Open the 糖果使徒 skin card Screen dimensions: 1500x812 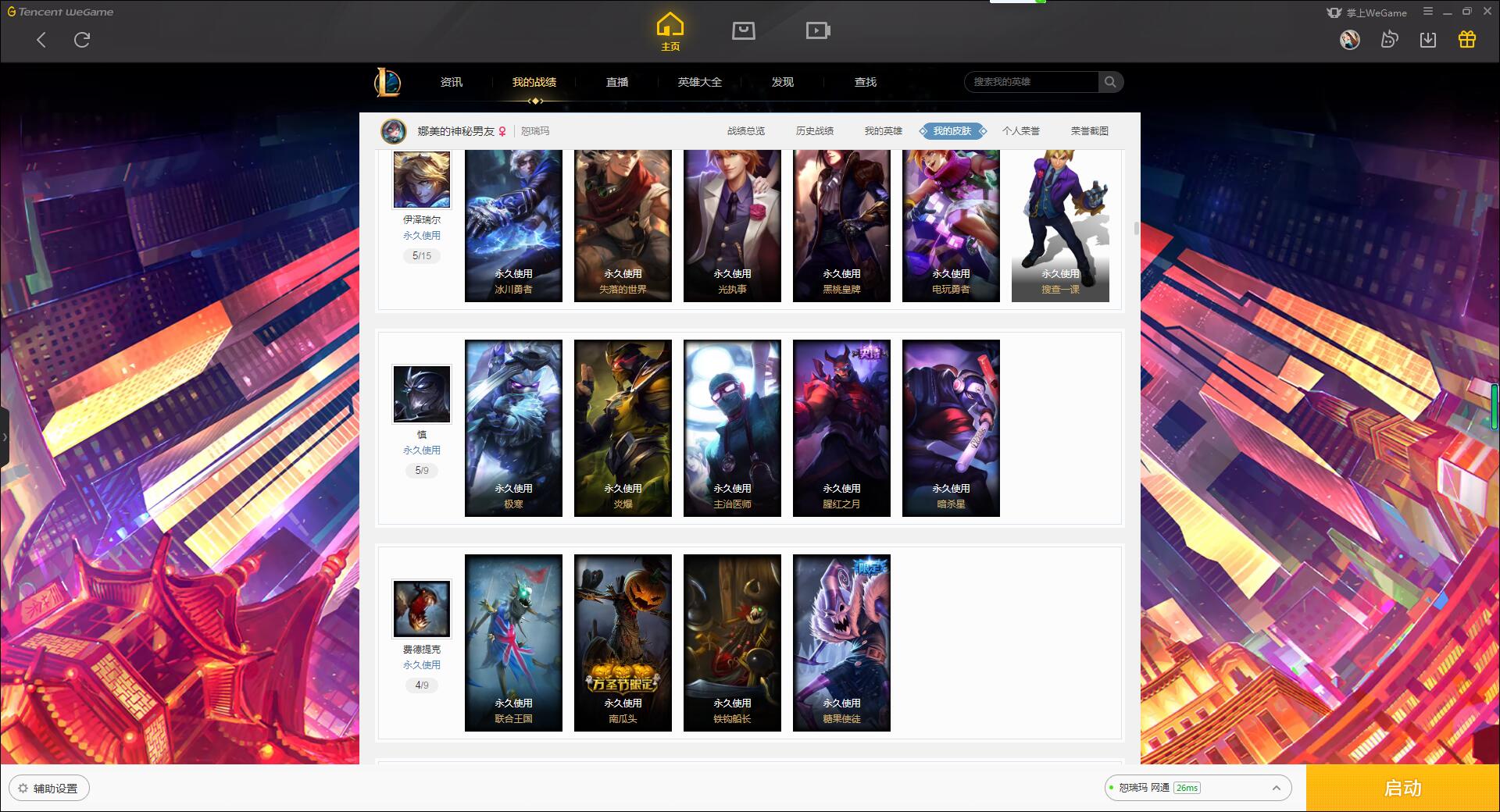pos(841,643)
